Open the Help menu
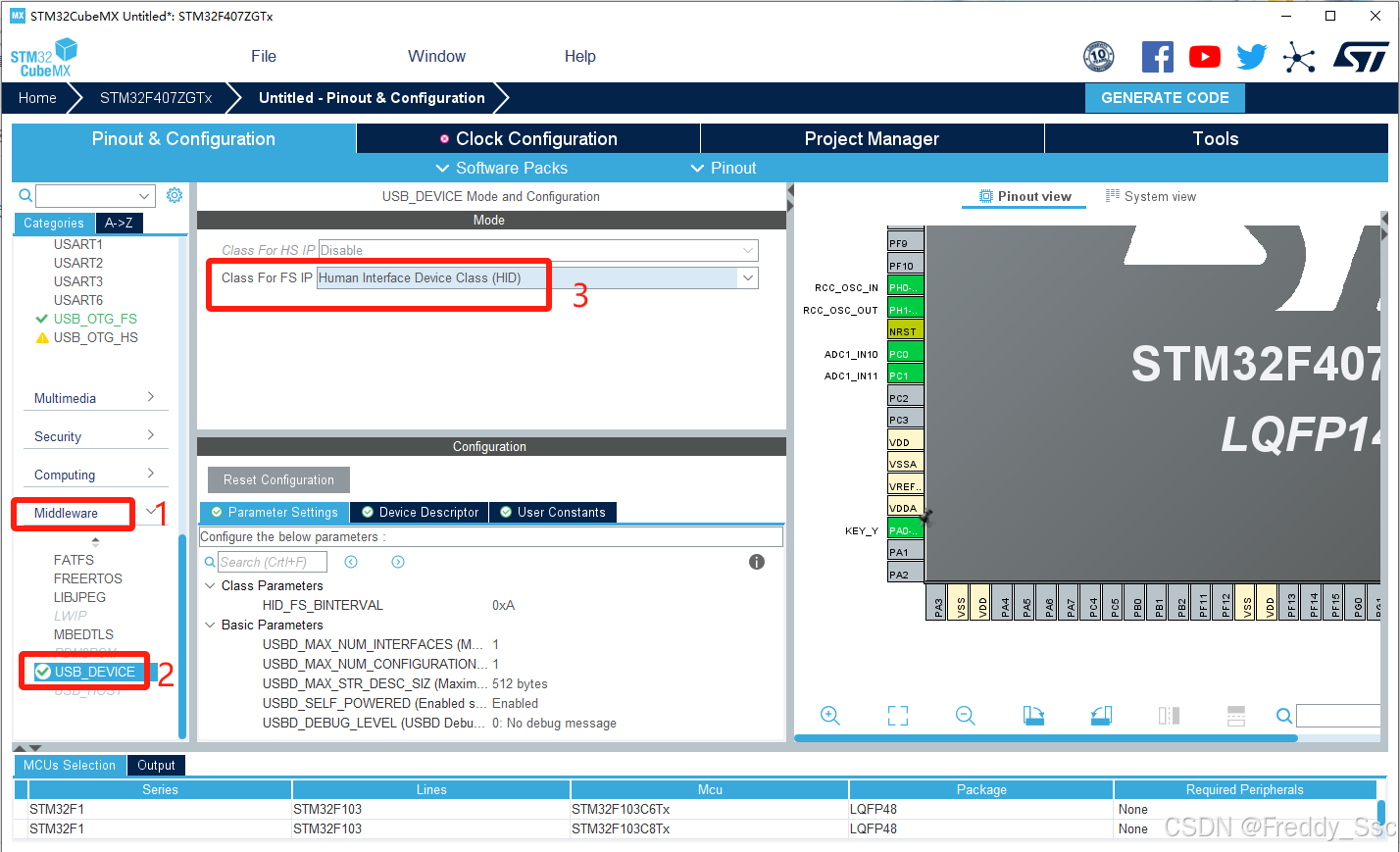This screenshot has height=852, width=1400. click(x=580, y=56)
